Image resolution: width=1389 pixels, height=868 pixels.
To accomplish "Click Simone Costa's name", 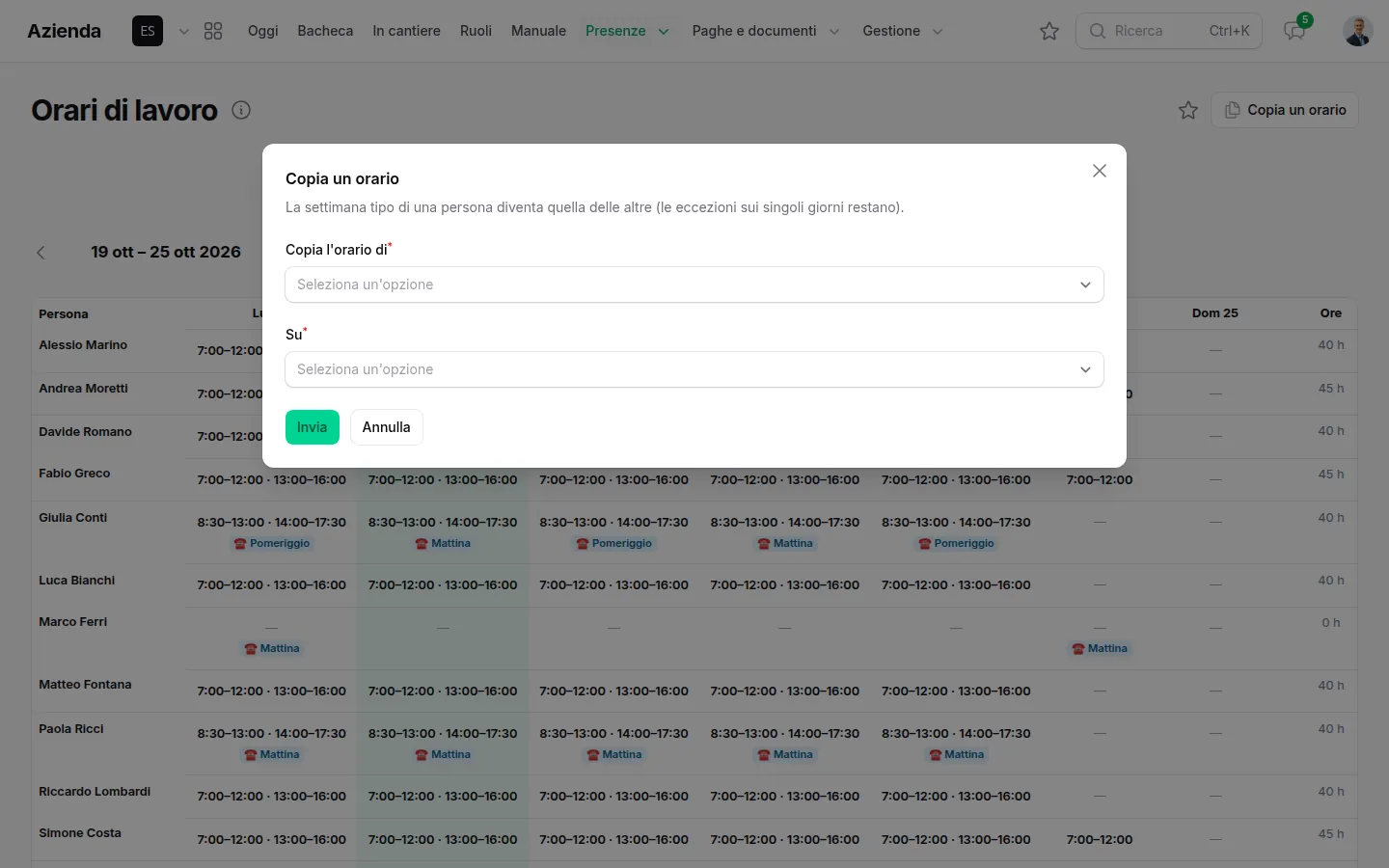I will pyautogui.click(x=80, y=833).
